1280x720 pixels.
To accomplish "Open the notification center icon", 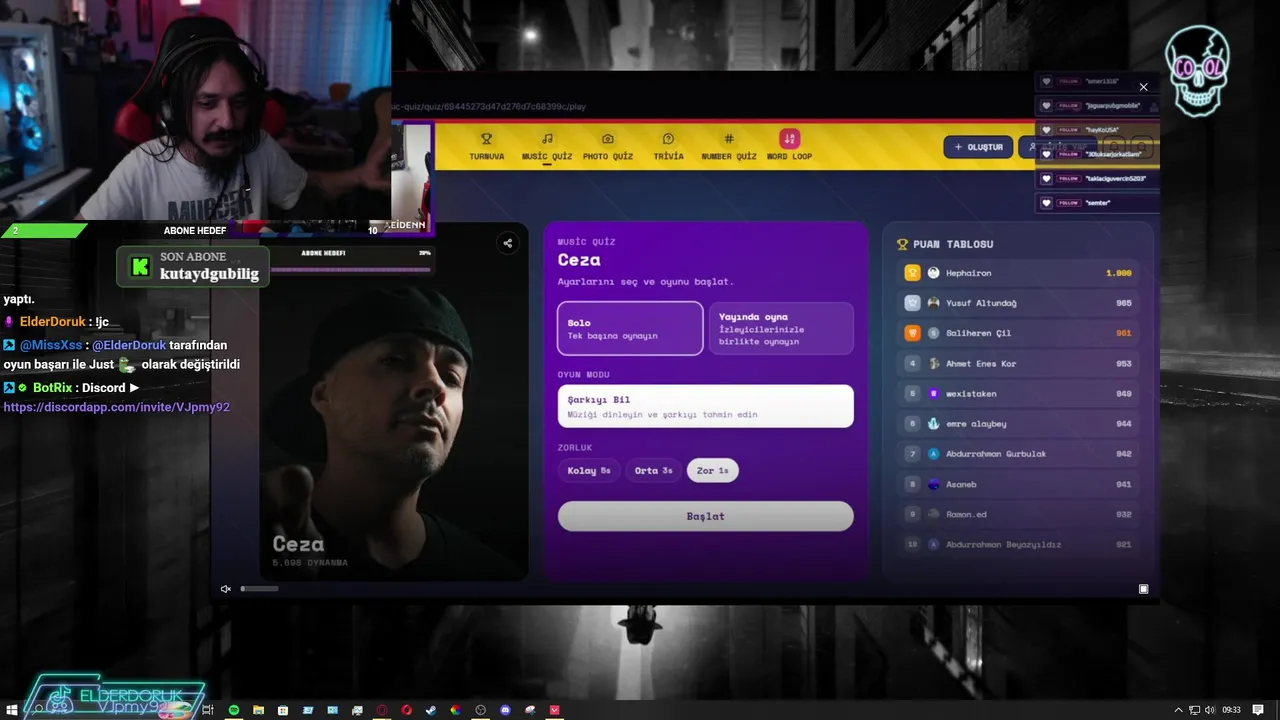I will click(x=1258, y=710).
